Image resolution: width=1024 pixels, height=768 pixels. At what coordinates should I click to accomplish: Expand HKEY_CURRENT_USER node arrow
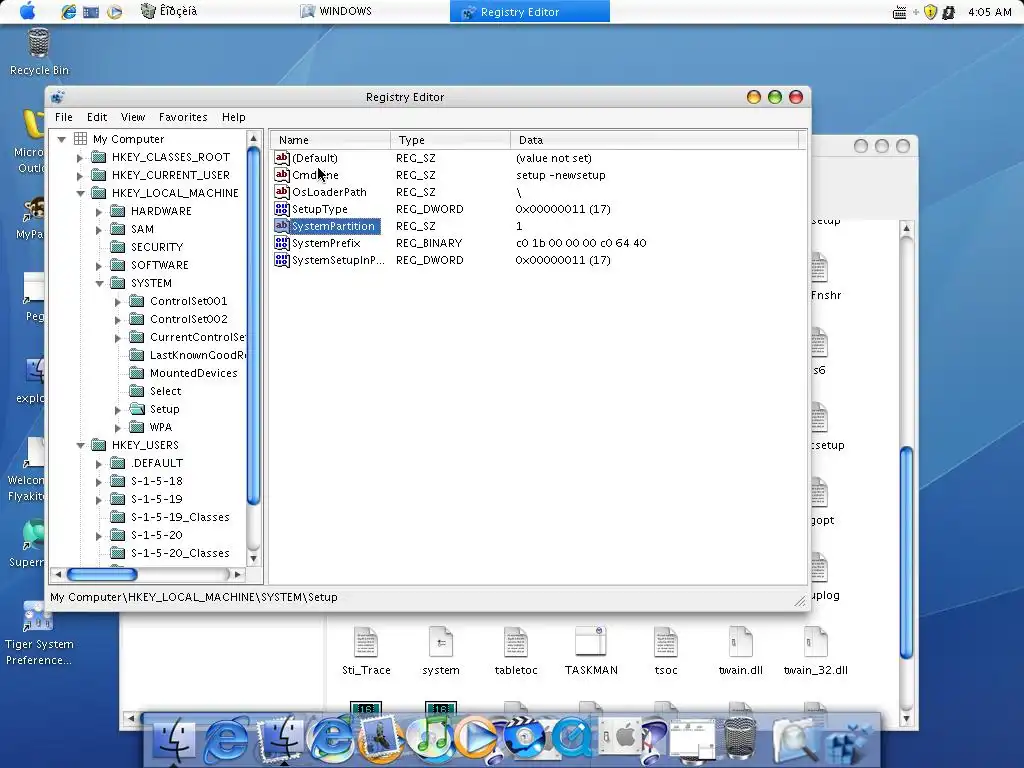80,176
